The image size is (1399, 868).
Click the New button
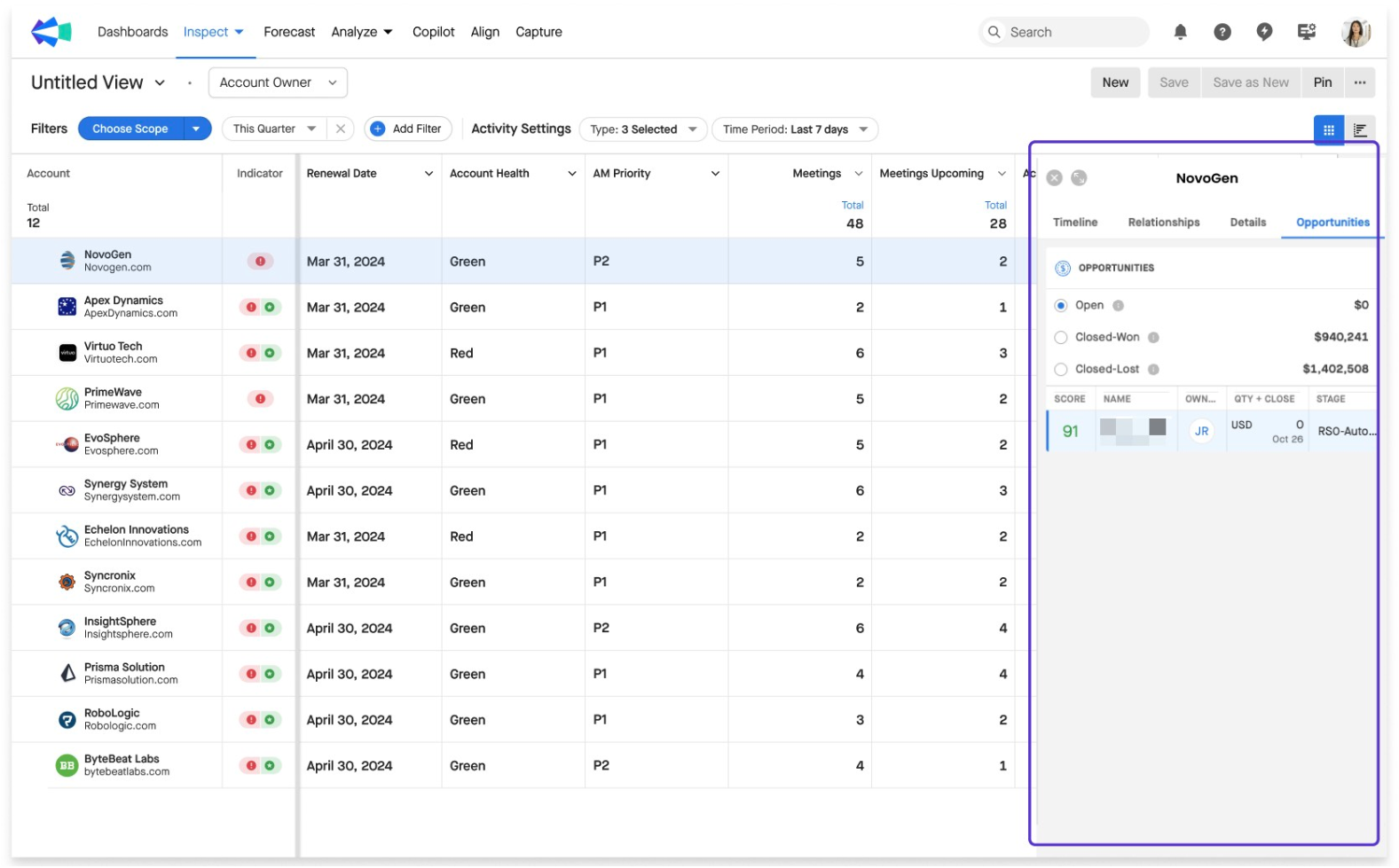(1115, 82)
